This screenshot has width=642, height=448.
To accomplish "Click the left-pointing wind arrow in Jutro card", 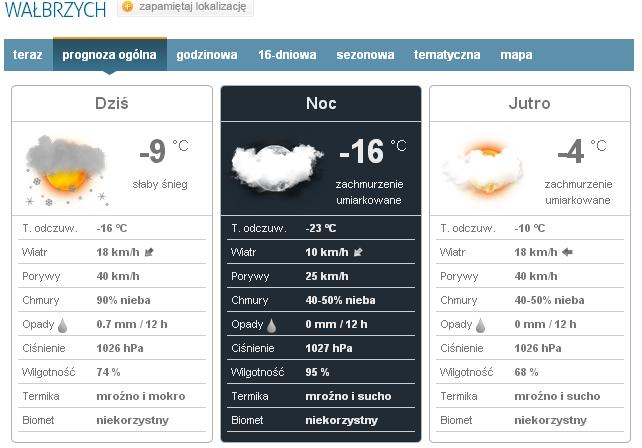I will tap(567, 252).
